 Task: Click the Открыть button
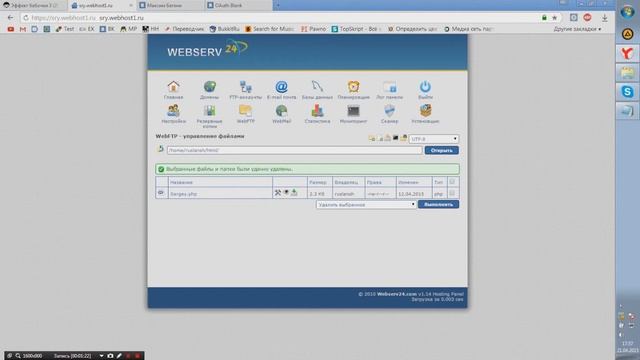441,150
